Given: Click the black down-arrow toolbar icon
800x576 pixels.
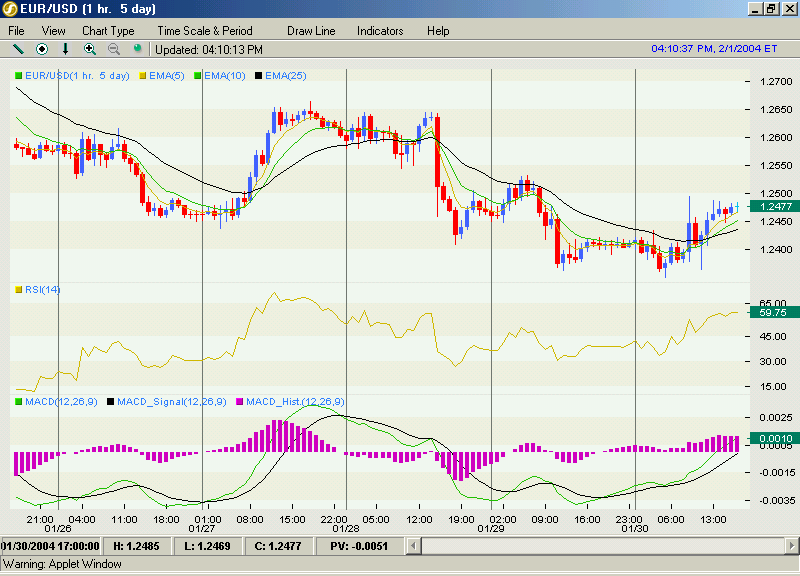Looking at the screenshot, I should [x=65, y=49].
